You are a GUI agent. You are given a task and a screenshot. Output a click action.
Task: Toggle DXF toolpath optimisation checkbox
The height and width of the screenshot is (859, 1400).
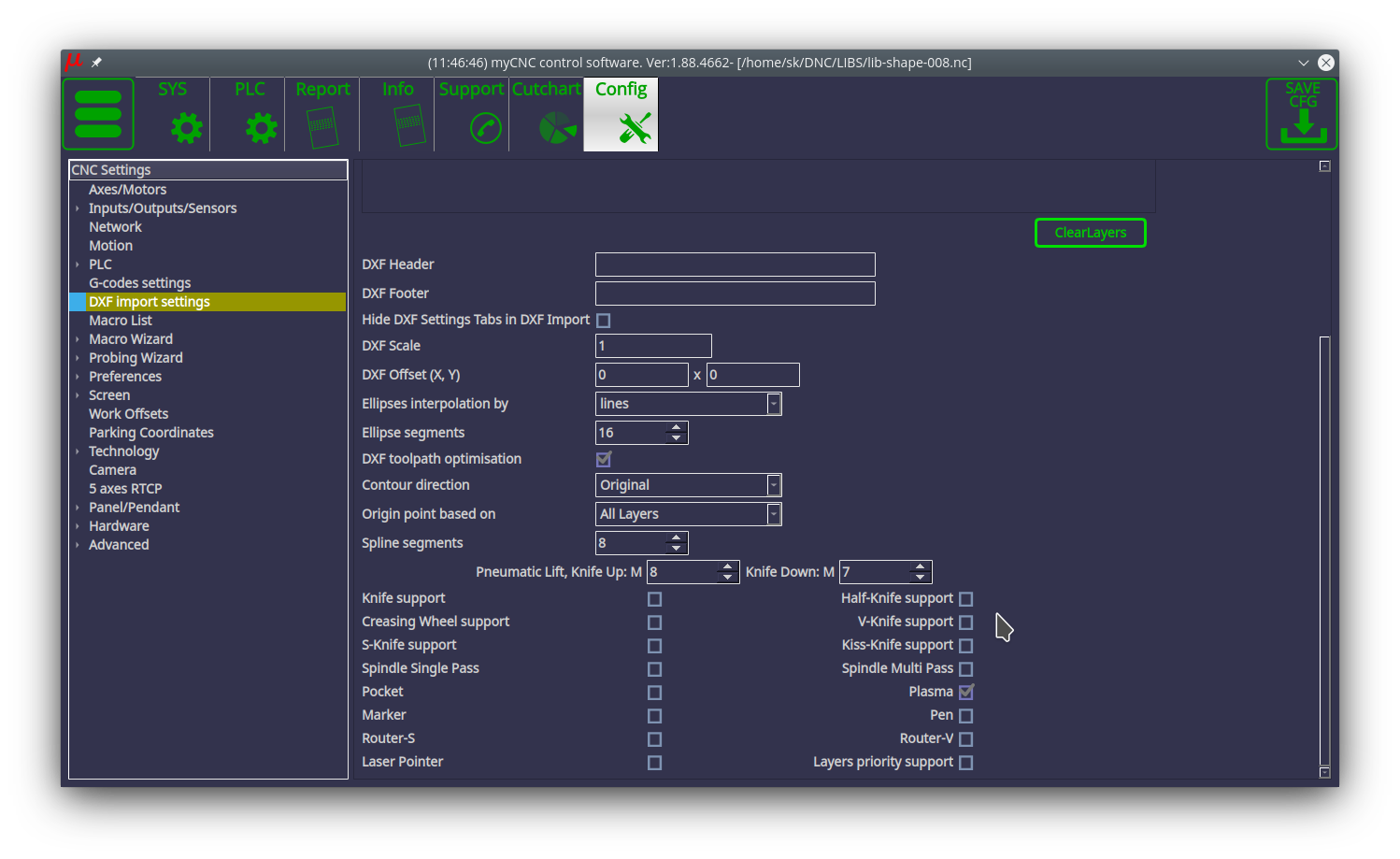coord(604,459)
